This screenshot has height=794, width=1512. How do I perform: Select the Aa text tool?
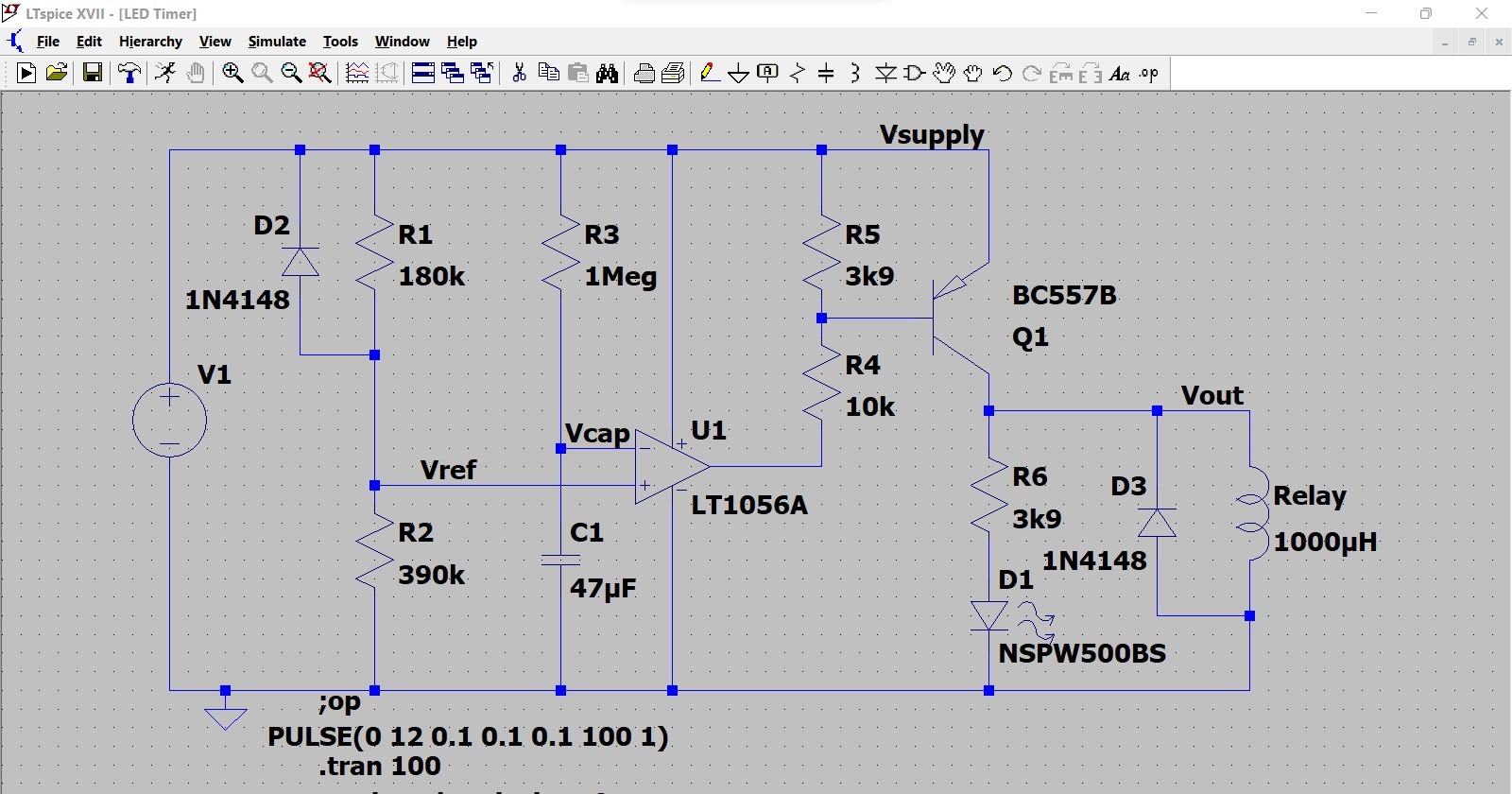click(x=1120, y=73)
